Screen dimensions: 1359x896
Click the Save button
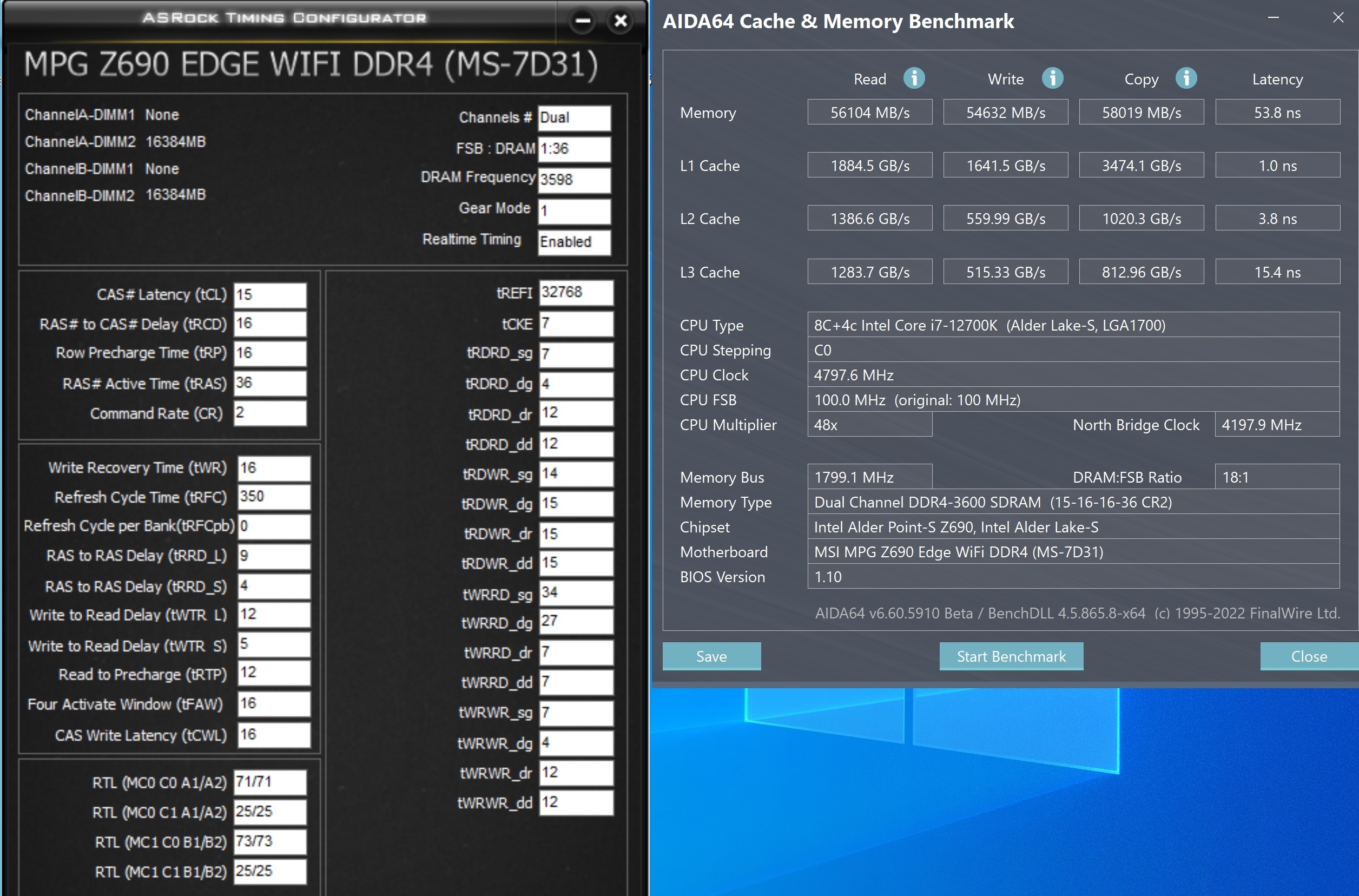tap(711, 656)
